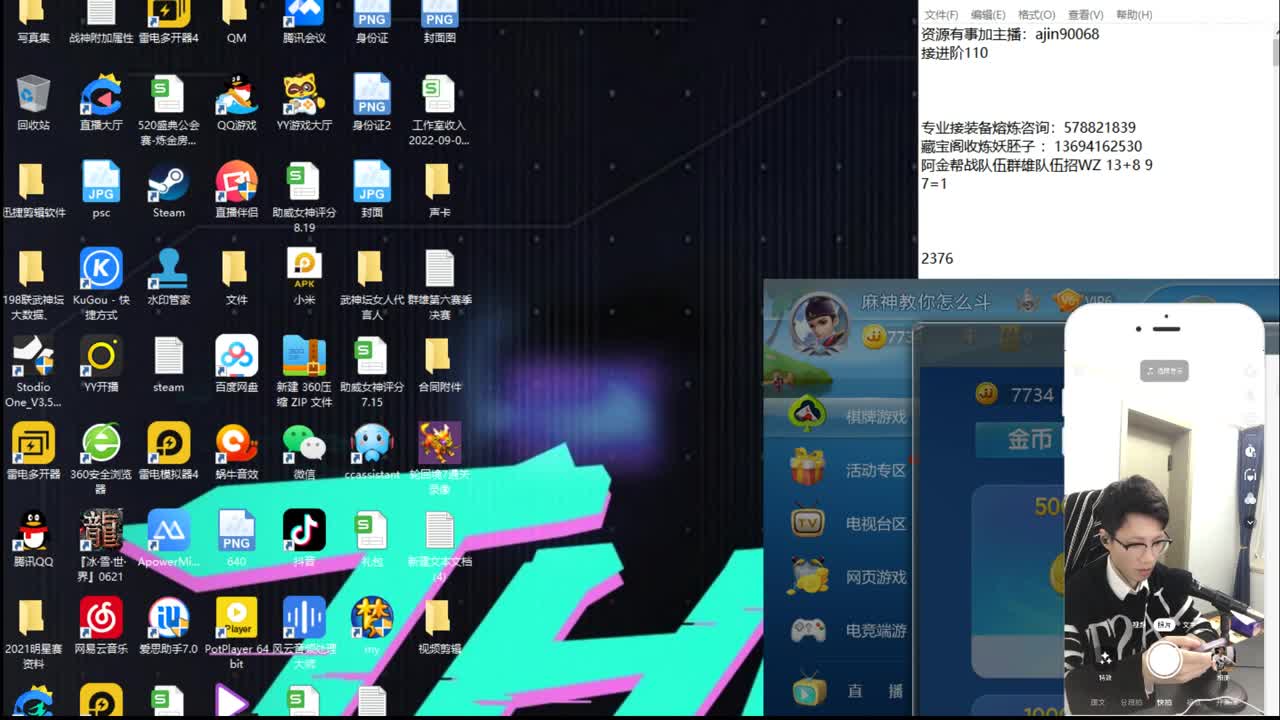Open QQ游戏 desktop shortcut
Image resolution: width=1280 pixels, height=720 pixels.
click(x=237, y=103)
